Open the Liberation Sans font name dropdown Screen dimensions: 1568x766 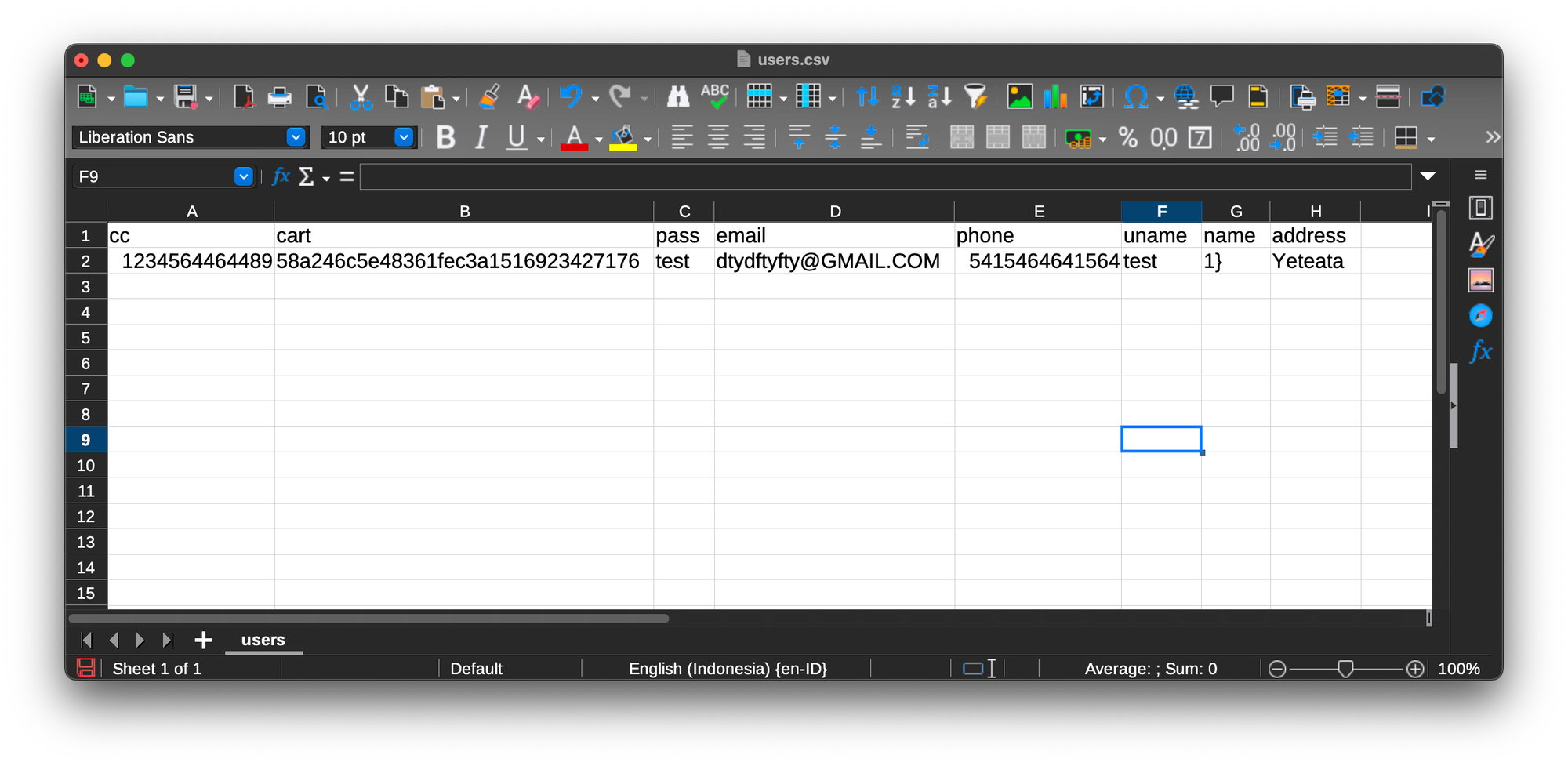pyautogui.click(x=296, y=137)
